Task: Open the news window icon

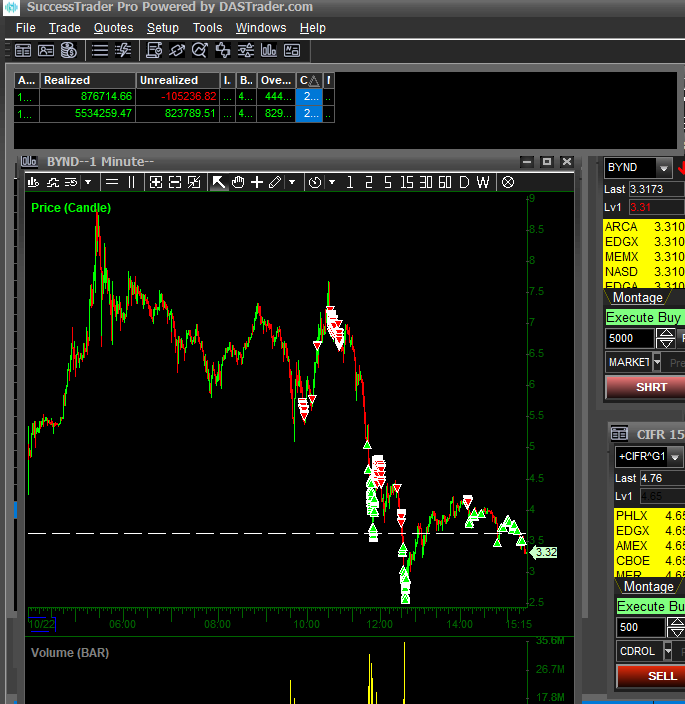Action: click(292, 51)
